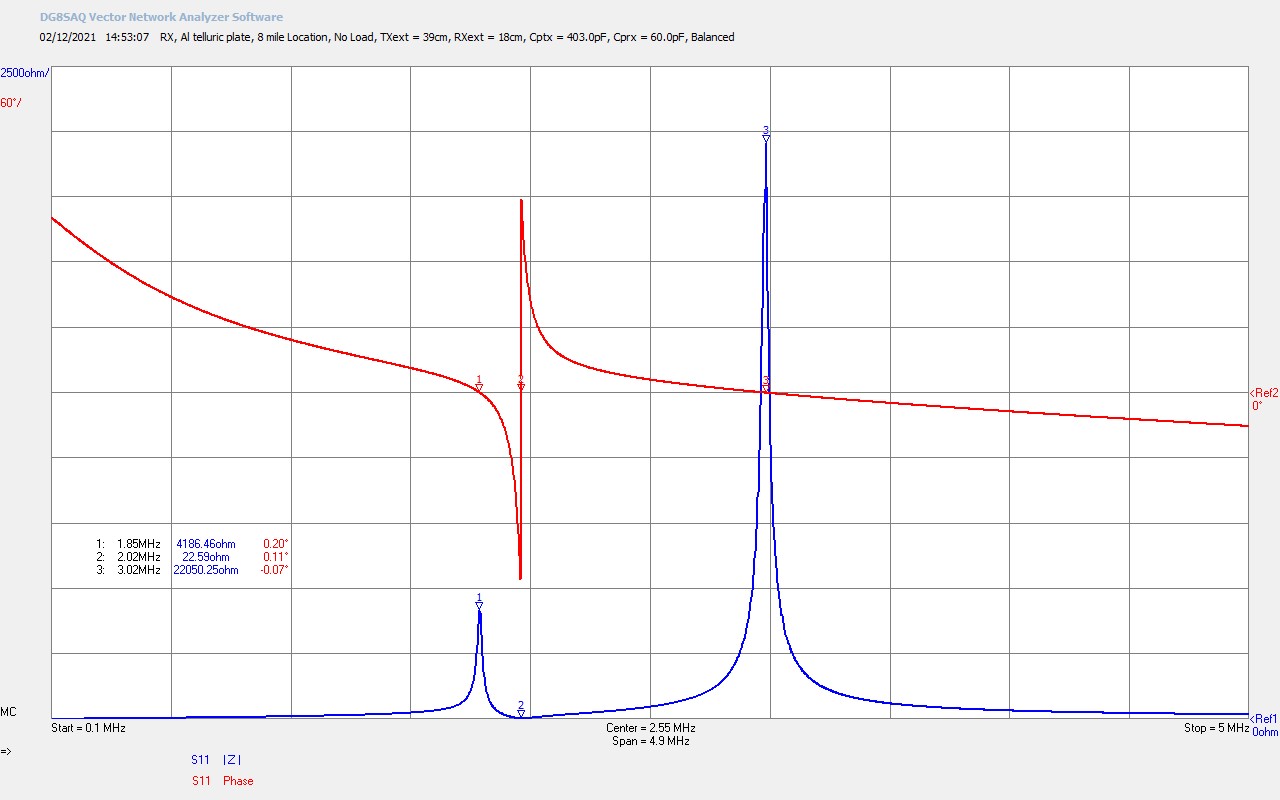Click the red marker 3 triangle on the phase trace
The width and height of the screenshot is (1280, 800).
point(766,387)
